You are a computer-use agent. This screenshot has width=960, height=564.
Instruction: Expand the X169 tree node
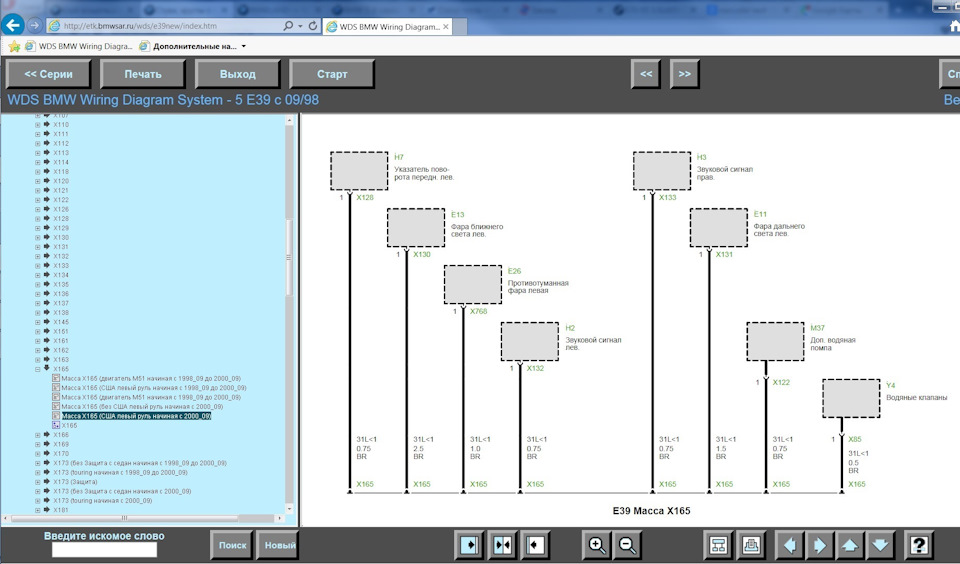[x=38, y=444]
